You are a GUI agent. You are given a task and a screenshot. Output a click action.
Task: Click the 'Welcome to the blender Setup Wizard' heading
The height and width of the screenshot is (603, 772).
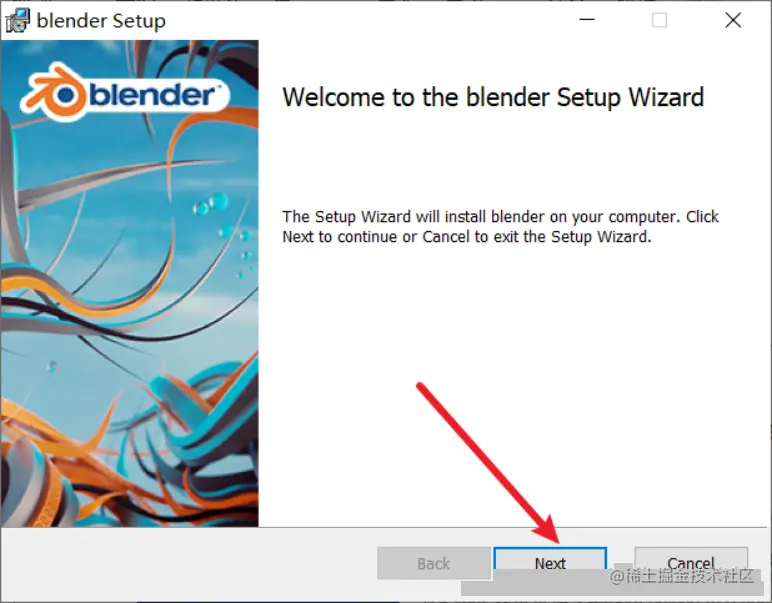pos(493,97)
